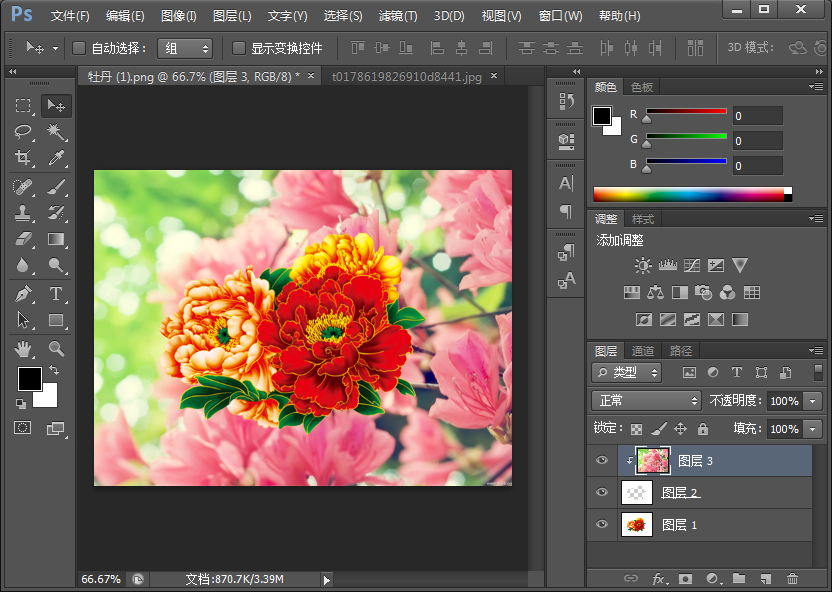Screen dimensions: 832x592
Task: Add a layer mask
Action: 686,579
